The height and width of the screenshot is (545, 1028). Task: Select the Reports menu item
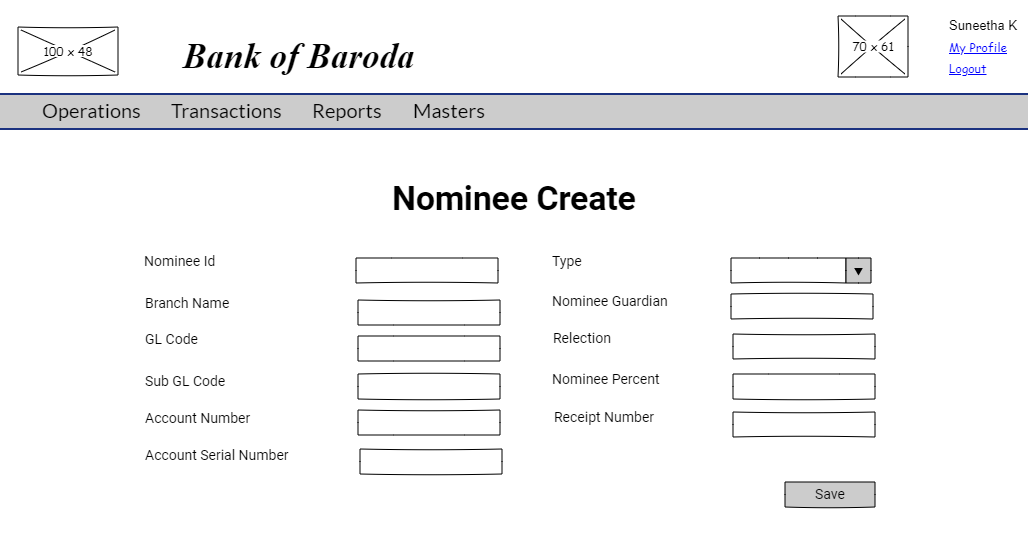[346, 111]
